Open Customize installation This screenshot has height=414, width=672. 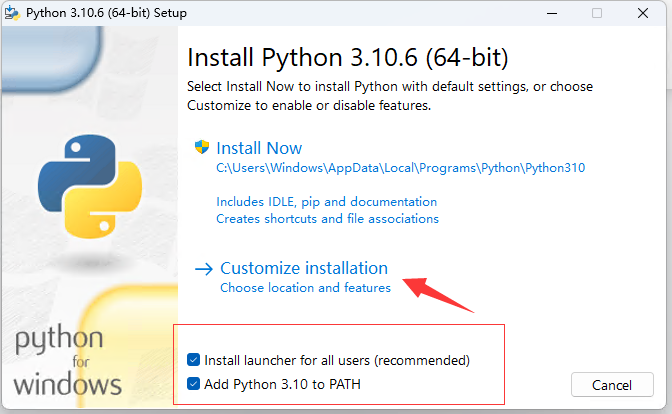coord(304,268)
